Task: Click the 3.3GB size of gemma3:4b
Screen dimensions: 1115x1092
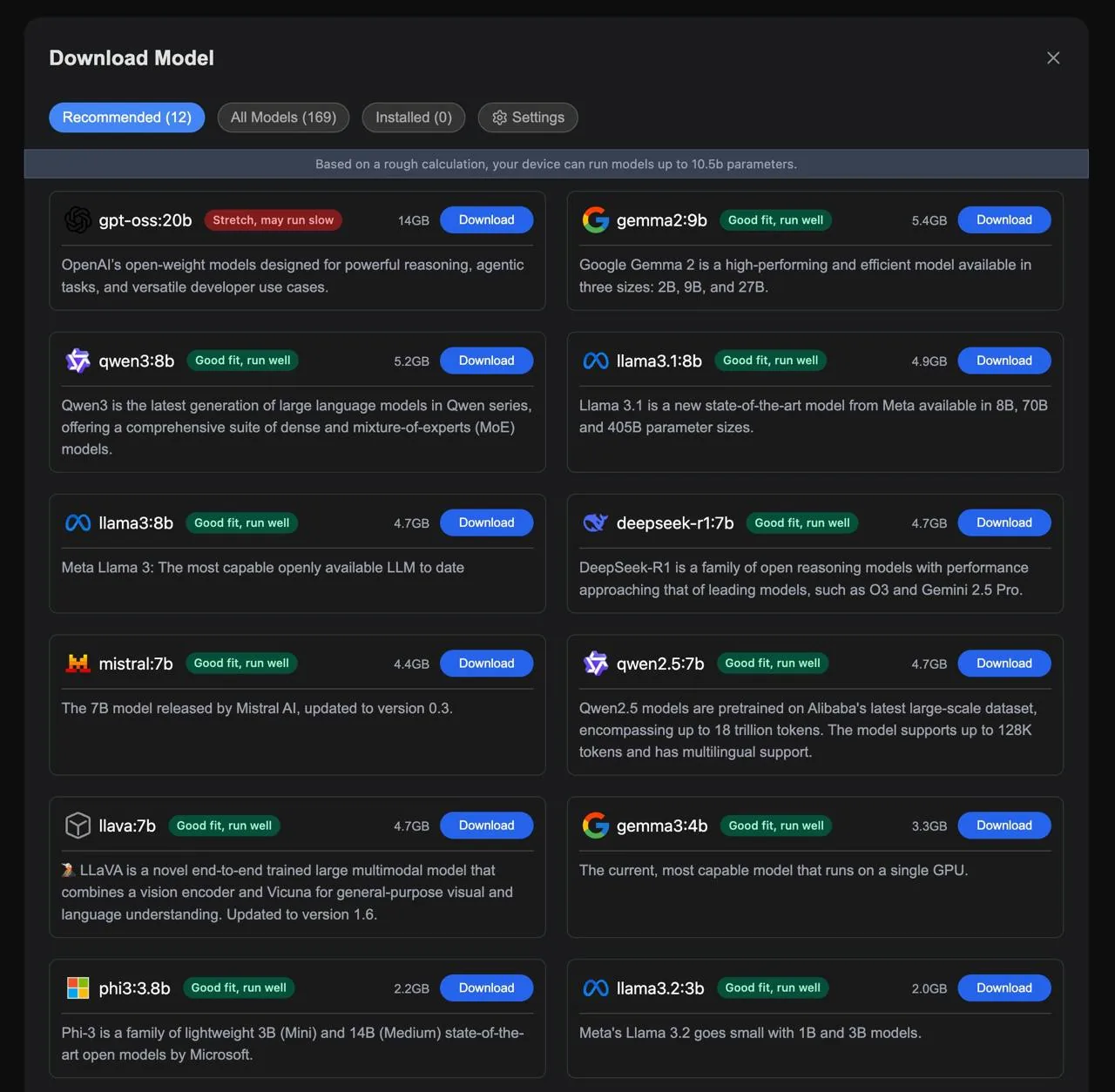Action: pos(929,826)
